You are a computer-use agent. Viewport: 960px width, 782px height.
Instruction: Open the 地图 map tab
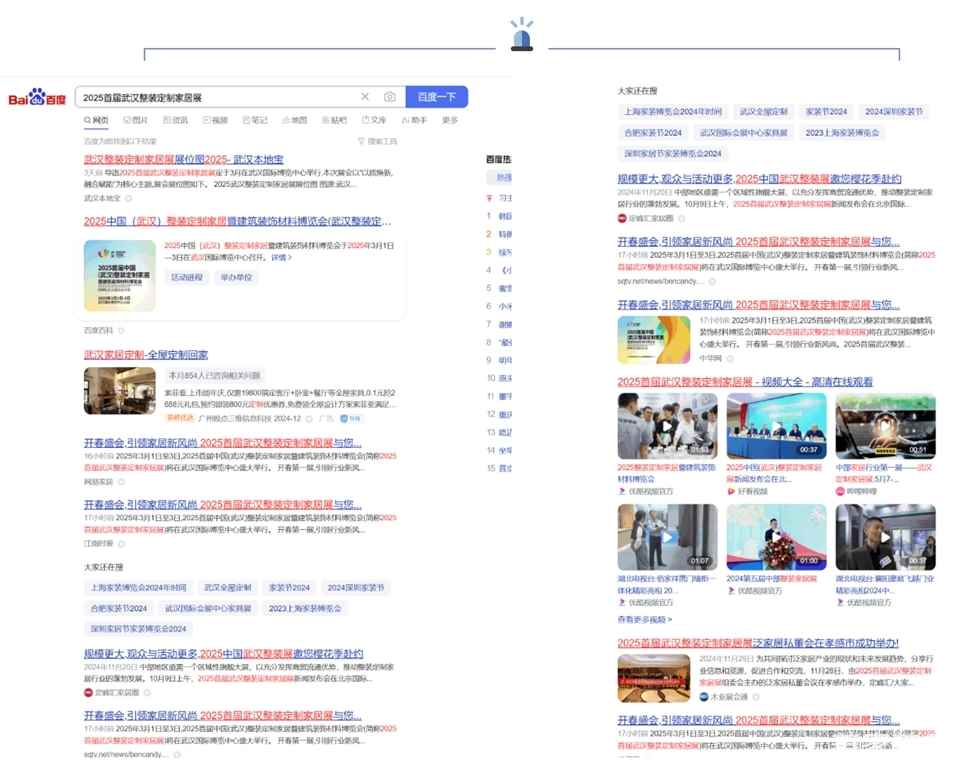293,120
